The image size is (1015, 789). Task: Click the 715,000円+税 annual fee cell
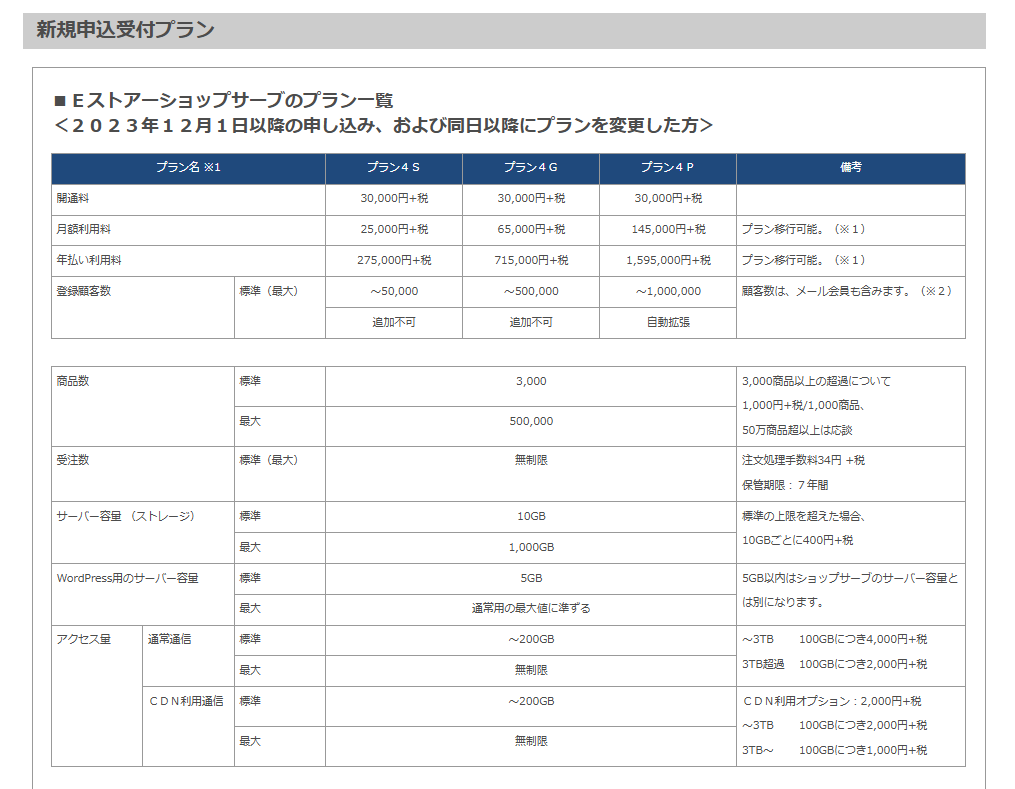point(531,260)
